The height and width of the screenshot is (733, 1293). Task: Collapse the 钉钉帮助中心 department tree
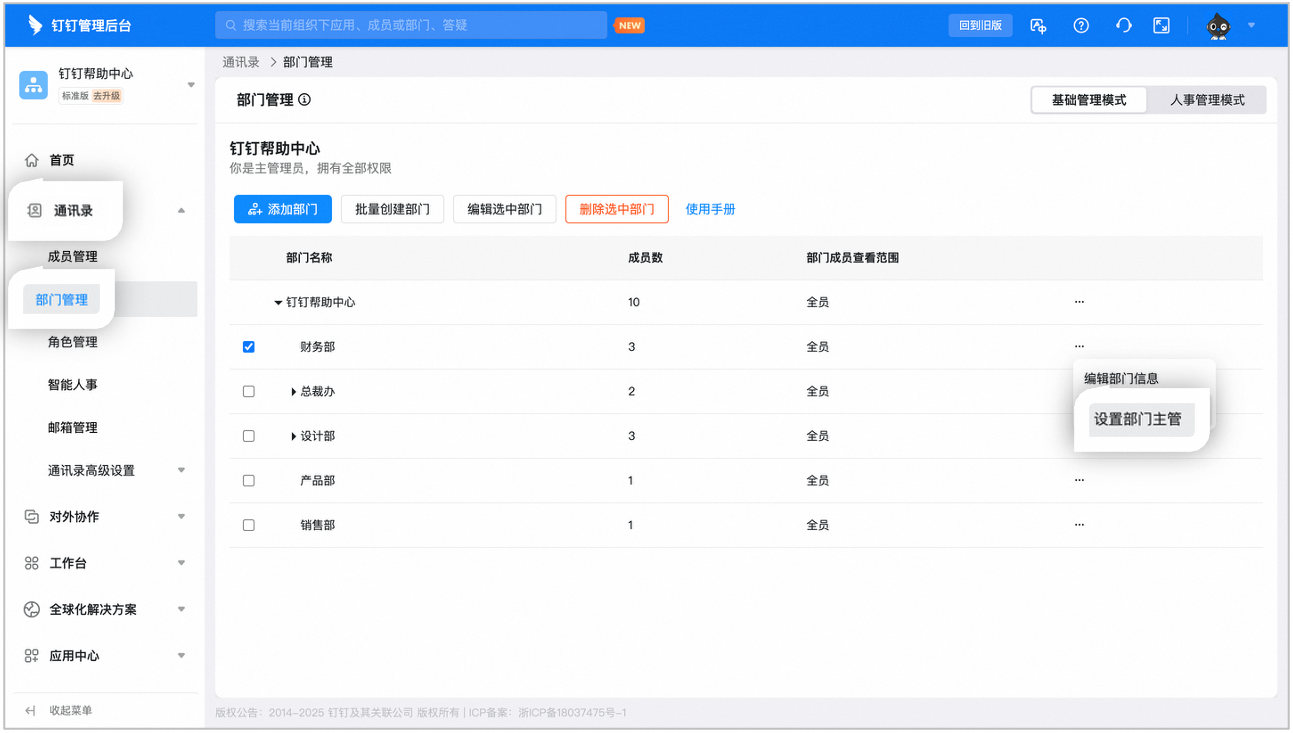(278, 303)
